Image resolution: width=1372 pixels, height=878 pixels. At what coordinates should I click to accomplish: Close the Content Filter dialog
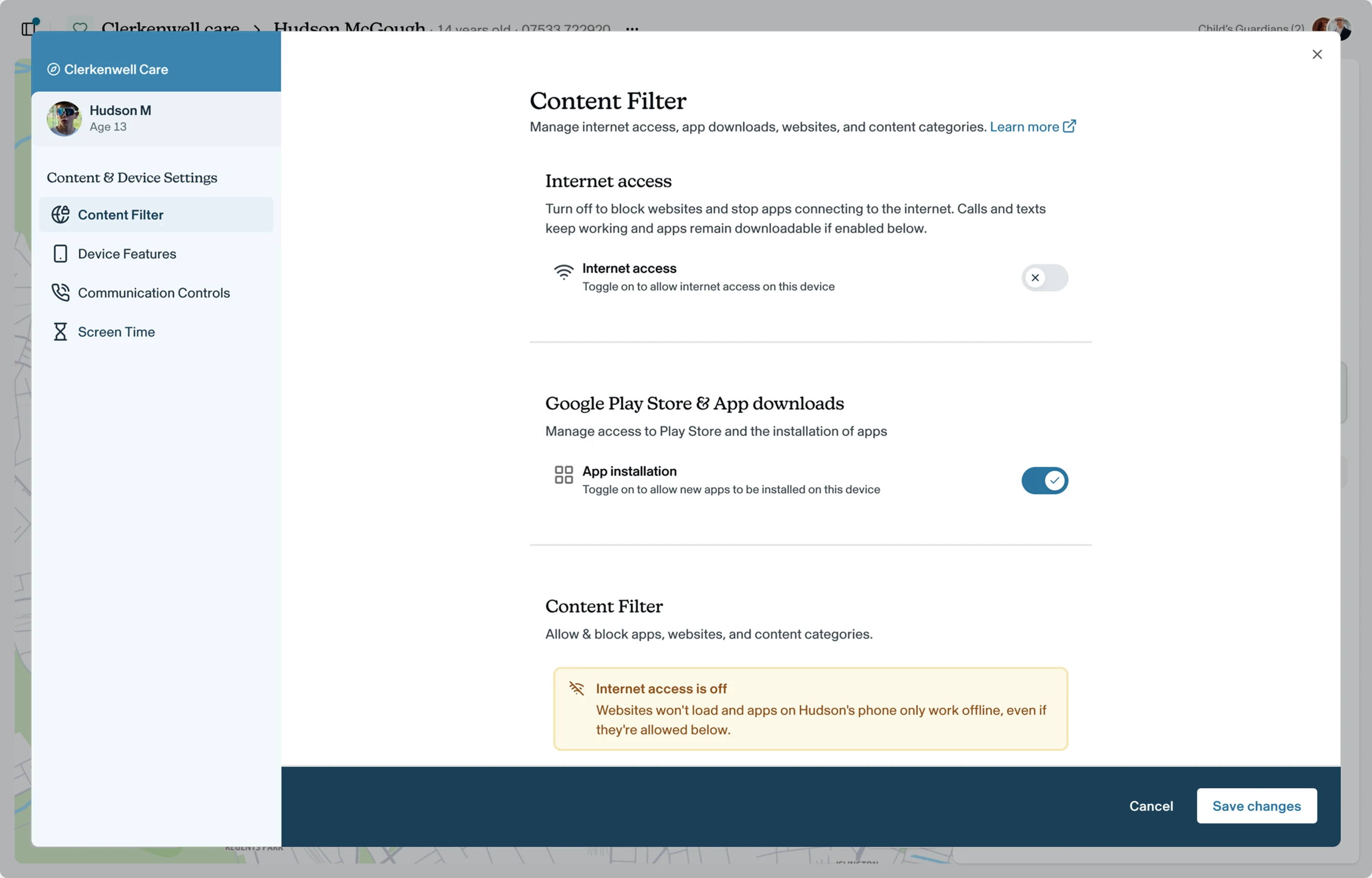1317,54
